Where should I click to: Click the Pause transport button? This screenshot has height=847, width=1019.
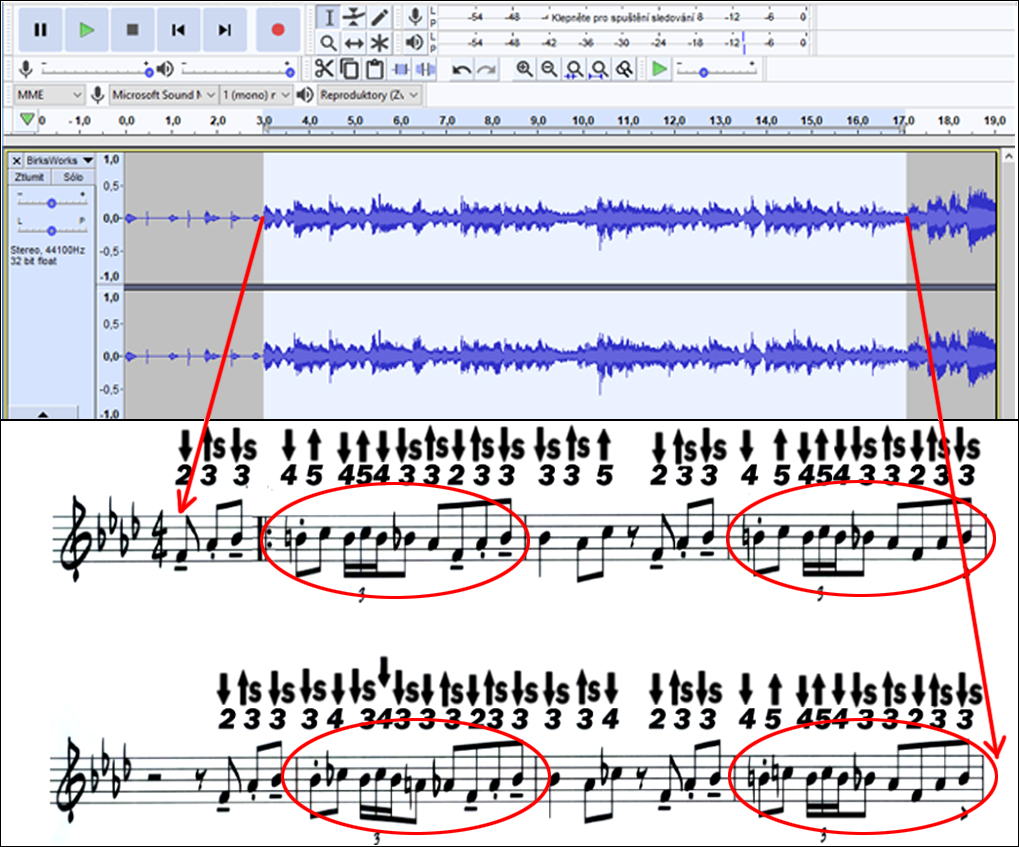click(x=40, y=30)
